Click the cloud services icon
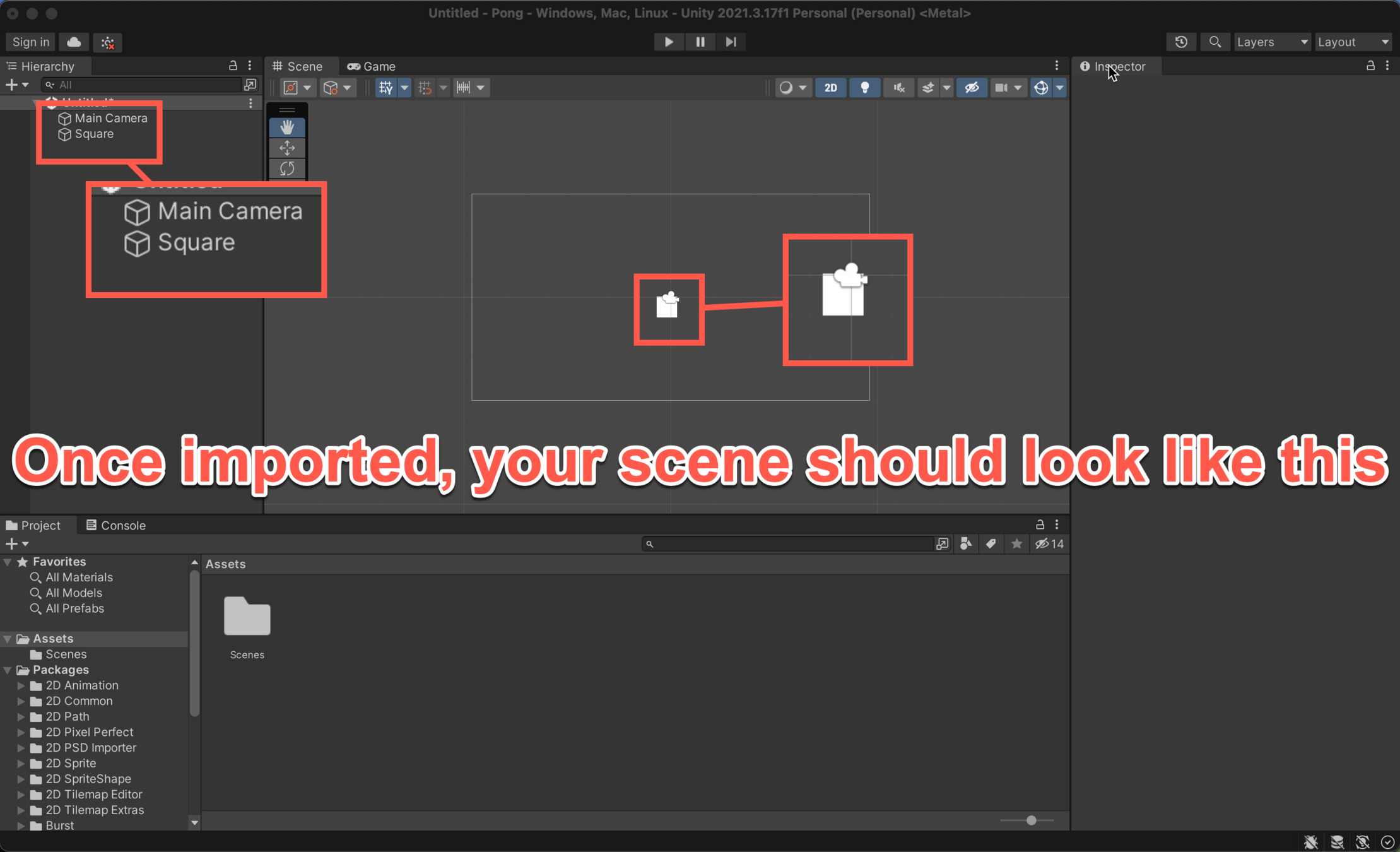Image resolution: width=1400 pixels, height=852 pixels. point(74,42)
